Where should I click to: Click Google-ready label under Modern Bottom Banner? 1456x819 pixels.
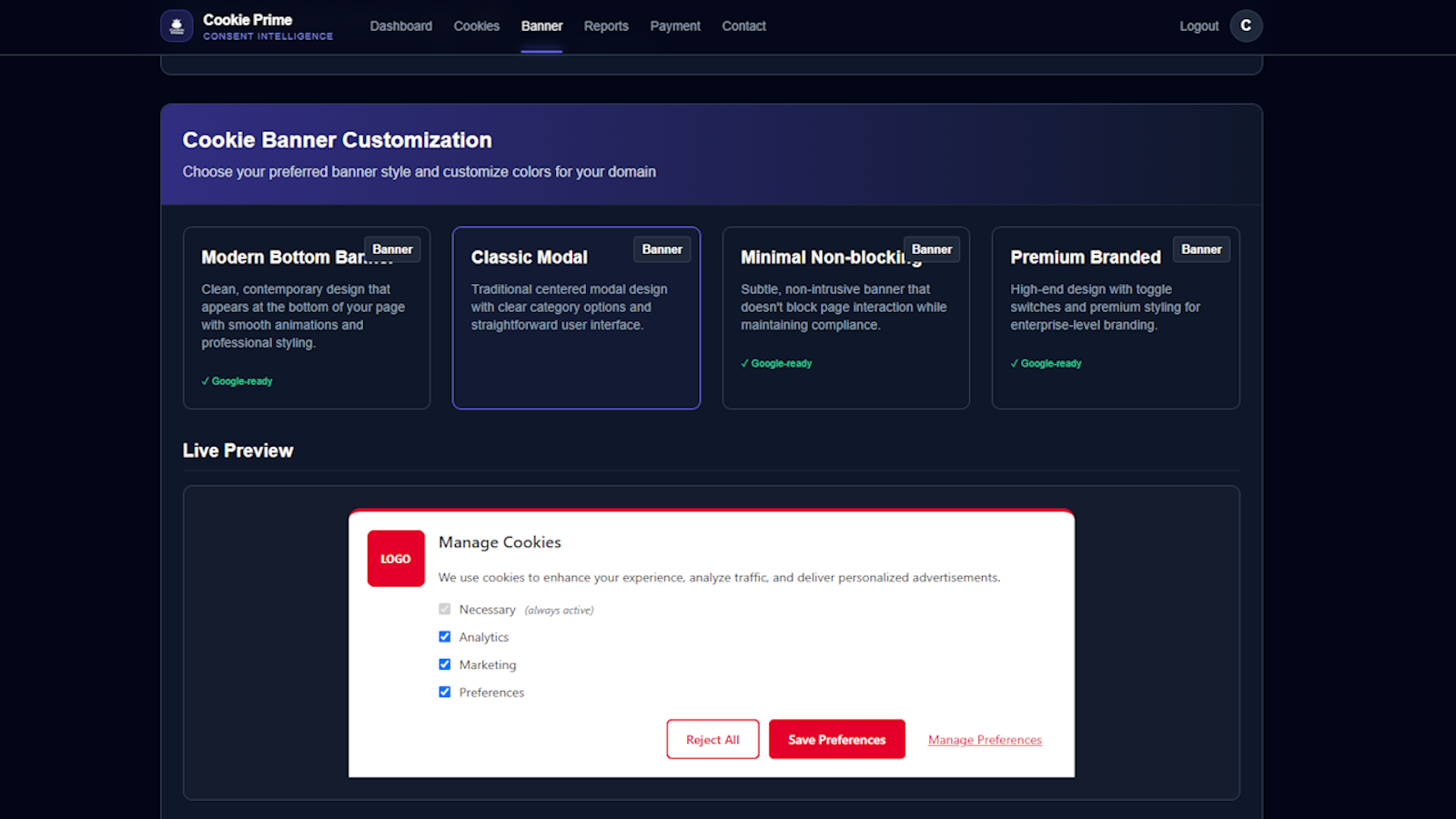(x=237, y=381)
